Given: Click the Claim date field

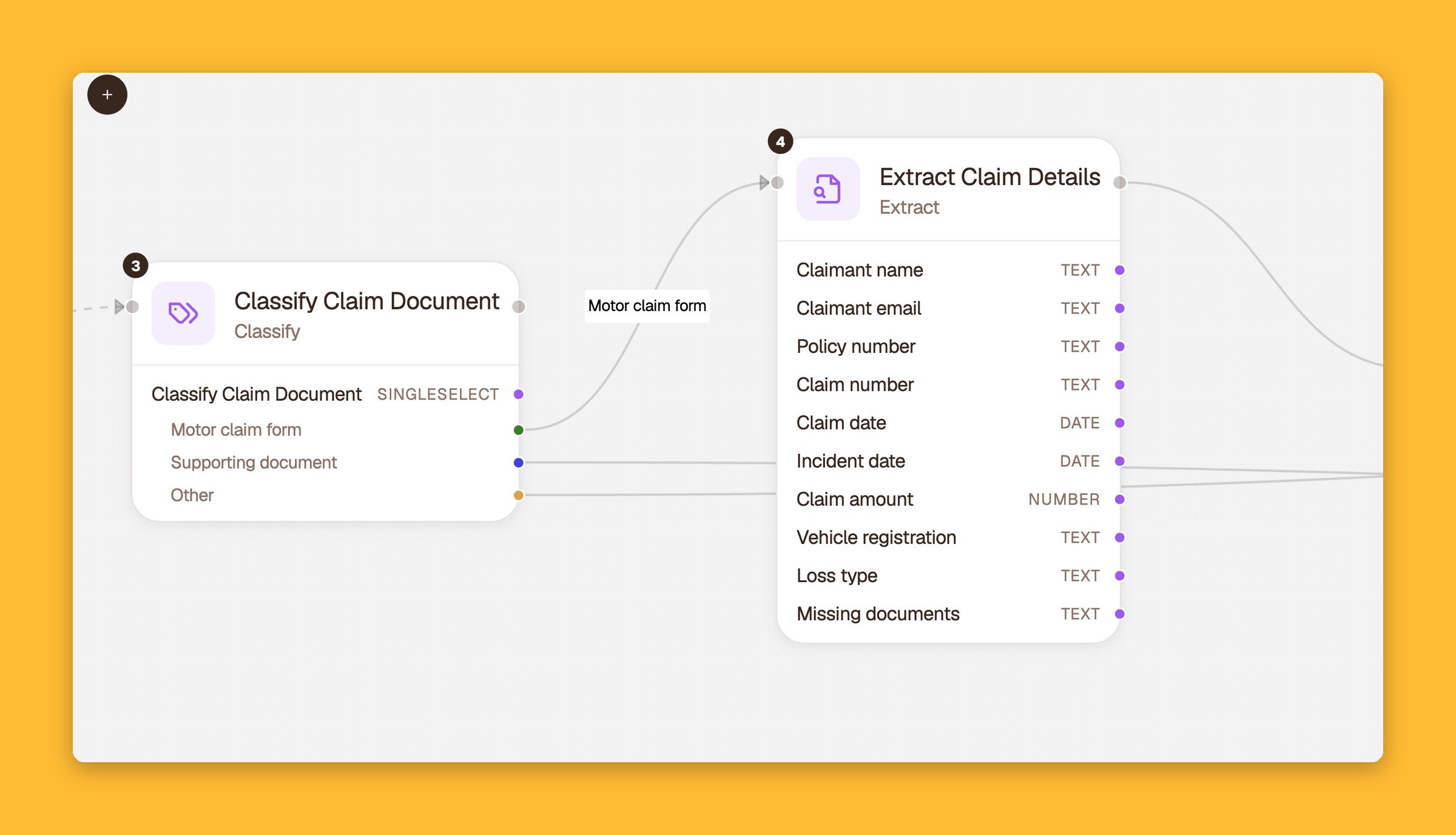Looking at the screenshot, I should tap(948, 423).
